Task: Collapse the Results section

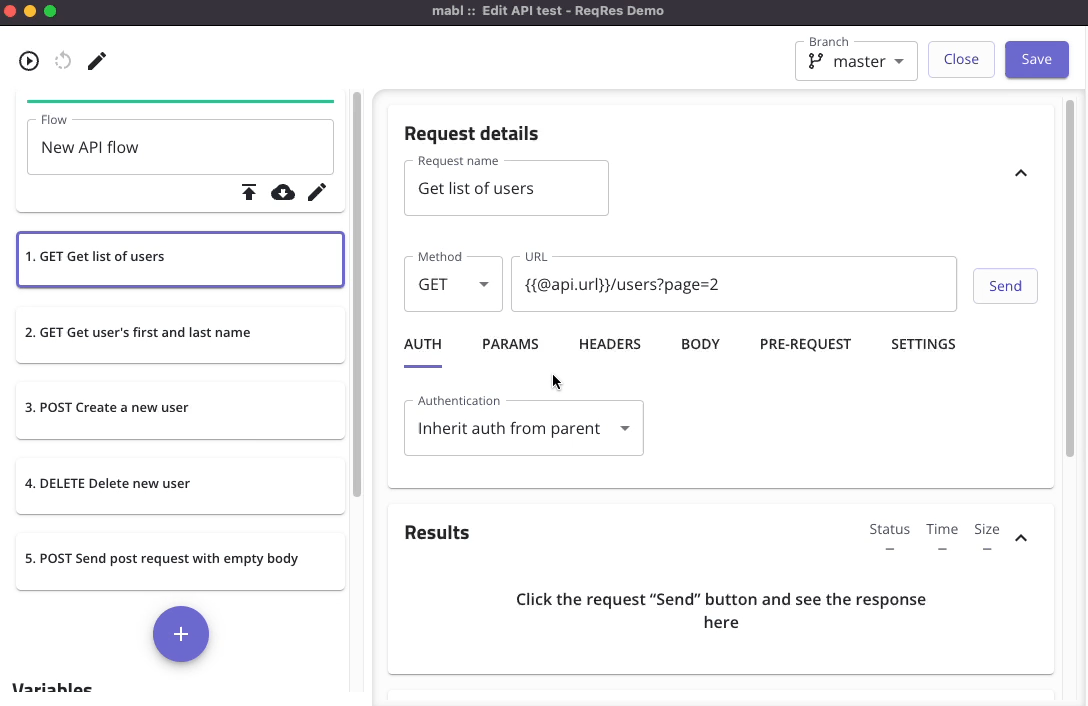Action: click(x=1021, y=538)
